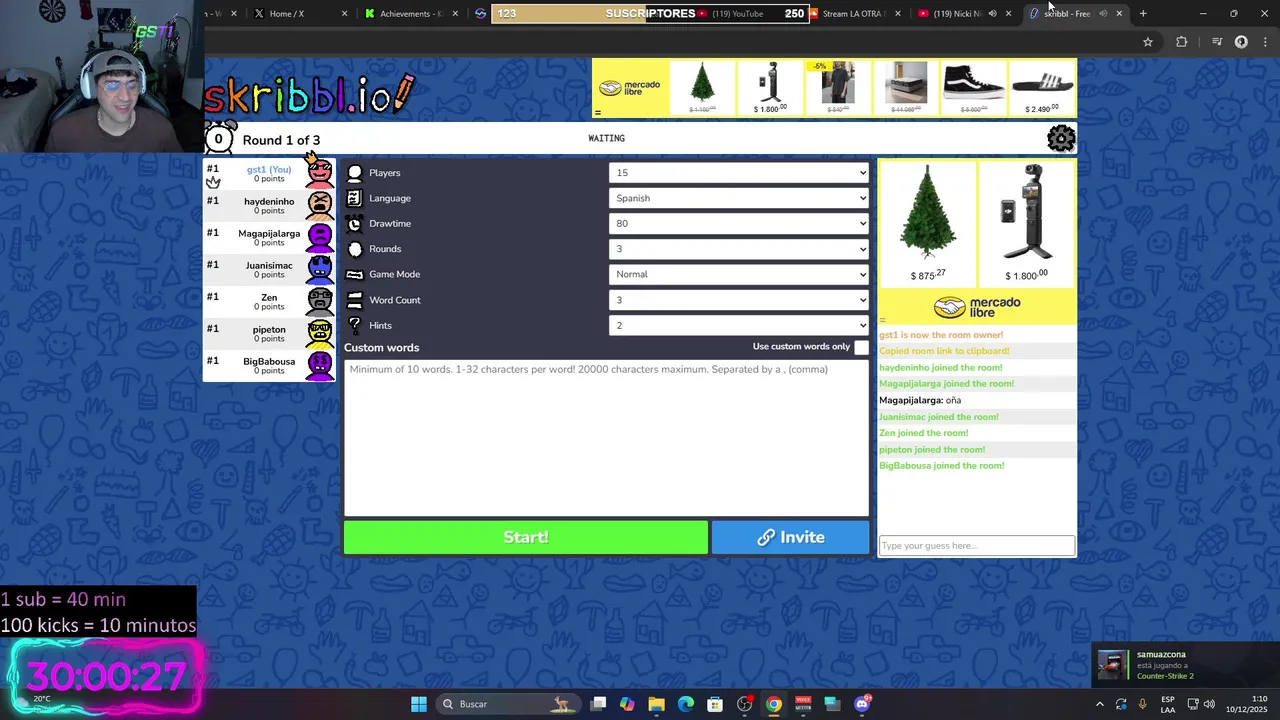
Task: Click Zen's gray avatar
Action: 320,301
